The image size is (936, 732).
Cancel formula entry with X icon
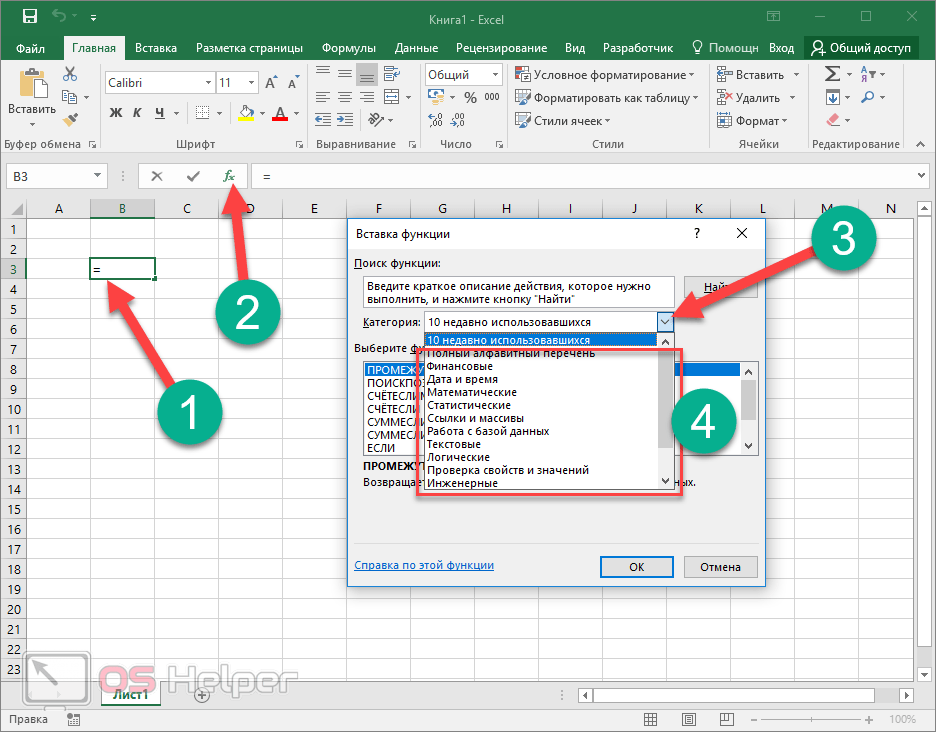pos(157,176)
